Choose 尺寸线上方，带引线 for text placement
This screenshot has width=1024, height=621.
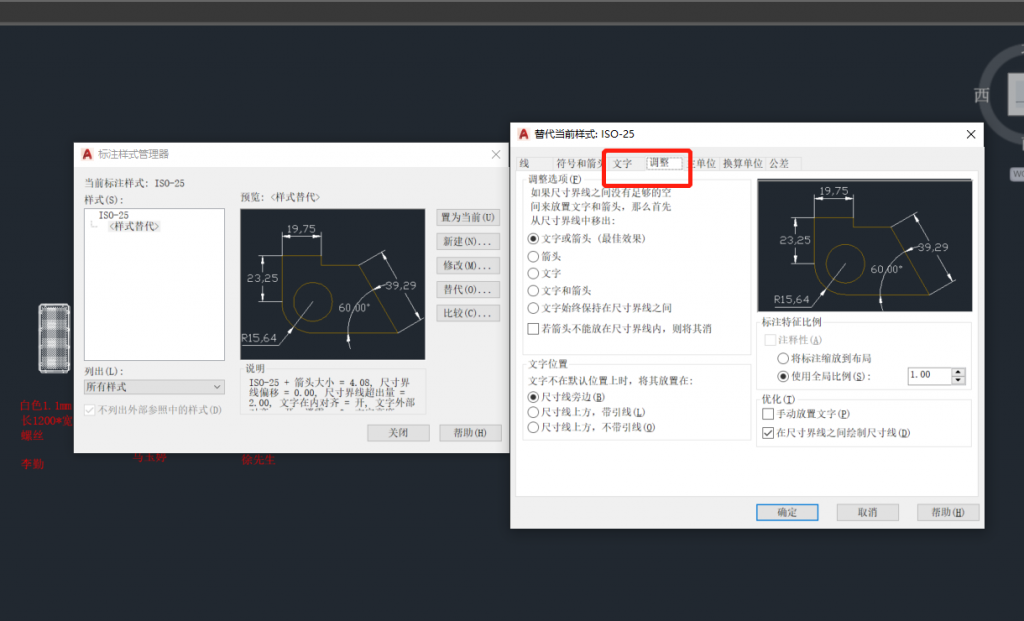tap(533, 412)
